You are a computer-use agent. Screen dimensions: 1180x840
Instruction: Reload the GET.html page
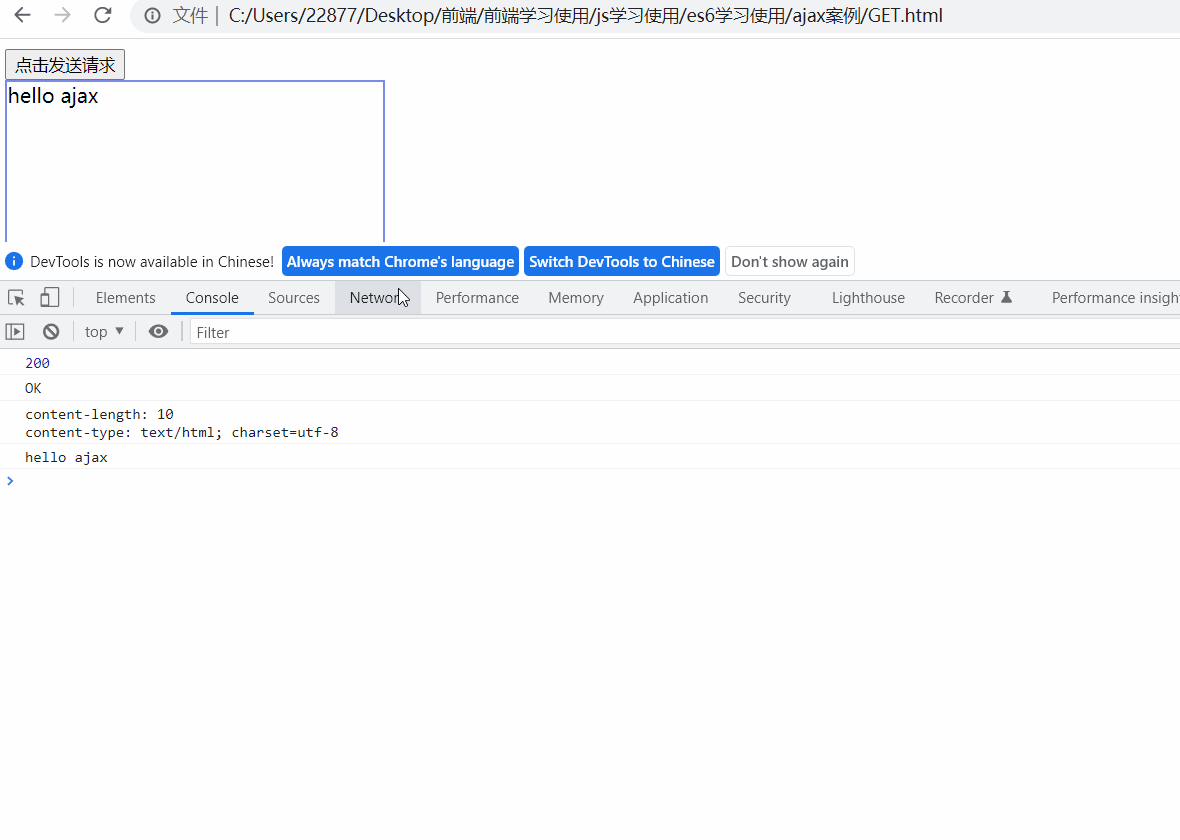point(102,15)
